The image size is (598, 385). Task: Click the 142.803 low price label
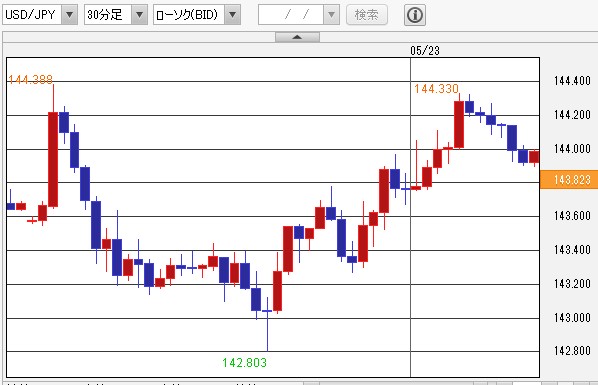pyautogui.click(x=244, y=362)
